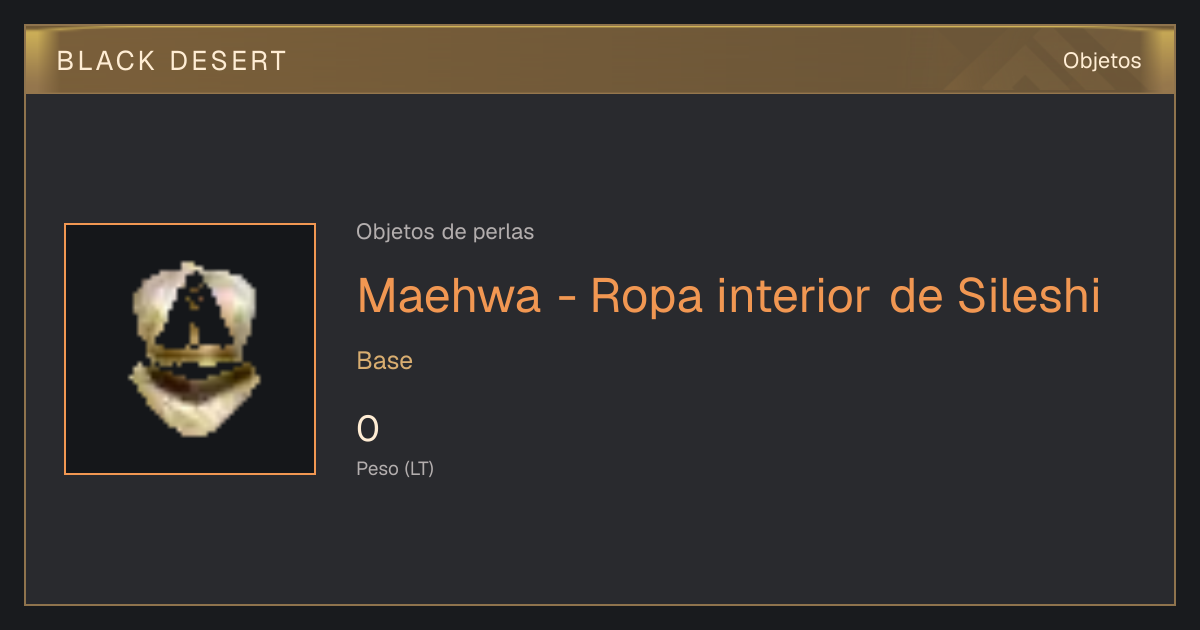The height and width of the screenshot is (630, 1200).
Task: Select the Base grade label
Action: [385, 361]
